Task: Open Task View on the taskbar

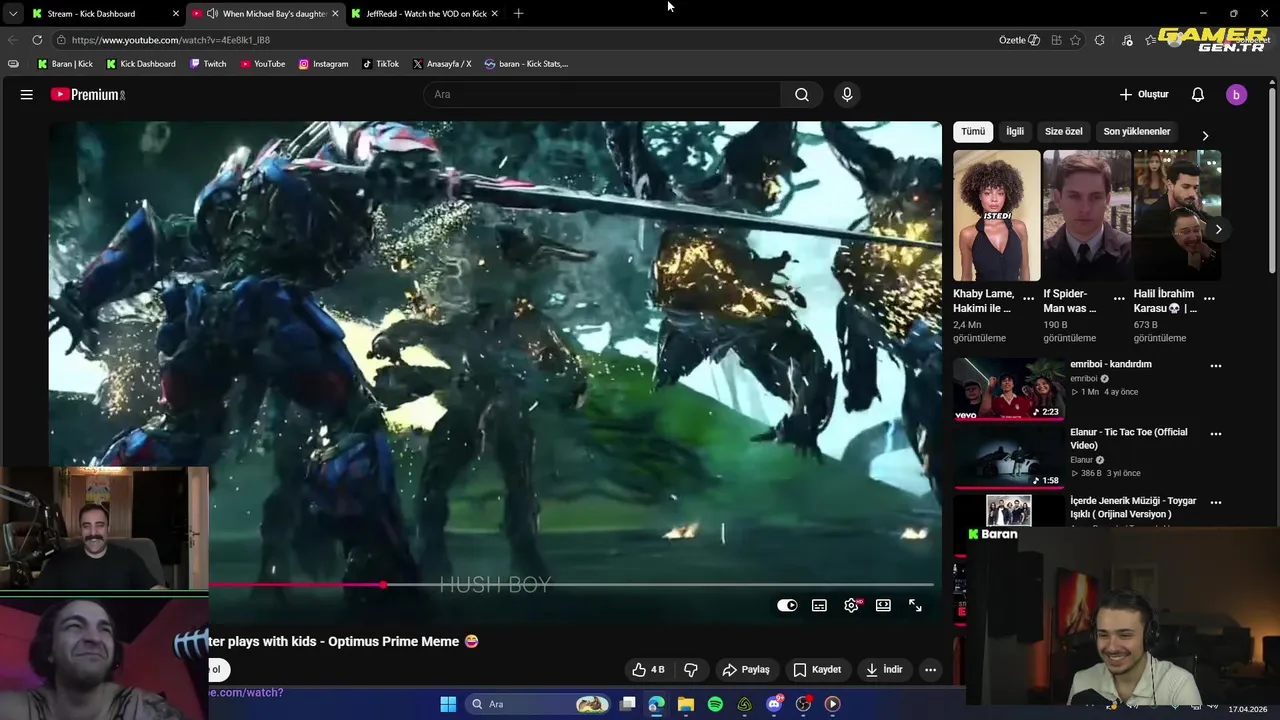Action: coord(627,704)
